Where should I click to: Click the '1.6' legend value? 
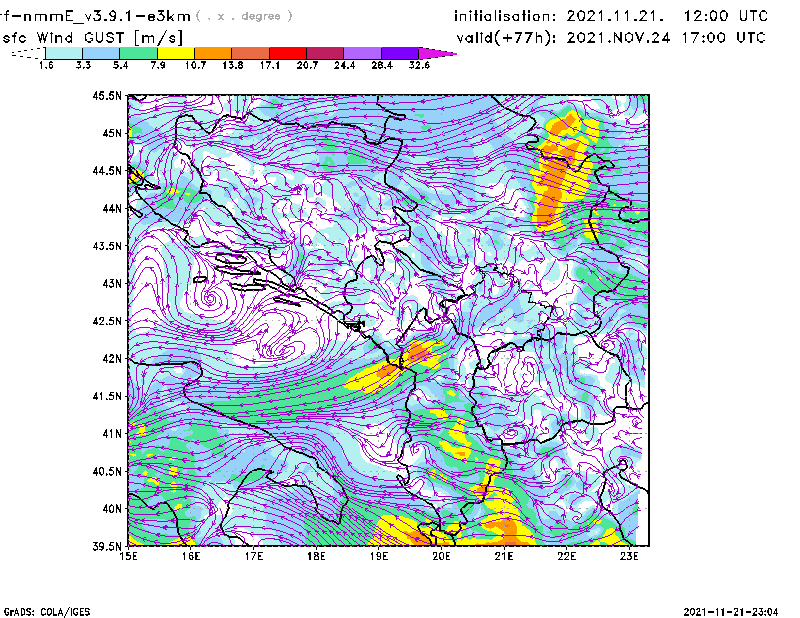click(x=46, y=65)
